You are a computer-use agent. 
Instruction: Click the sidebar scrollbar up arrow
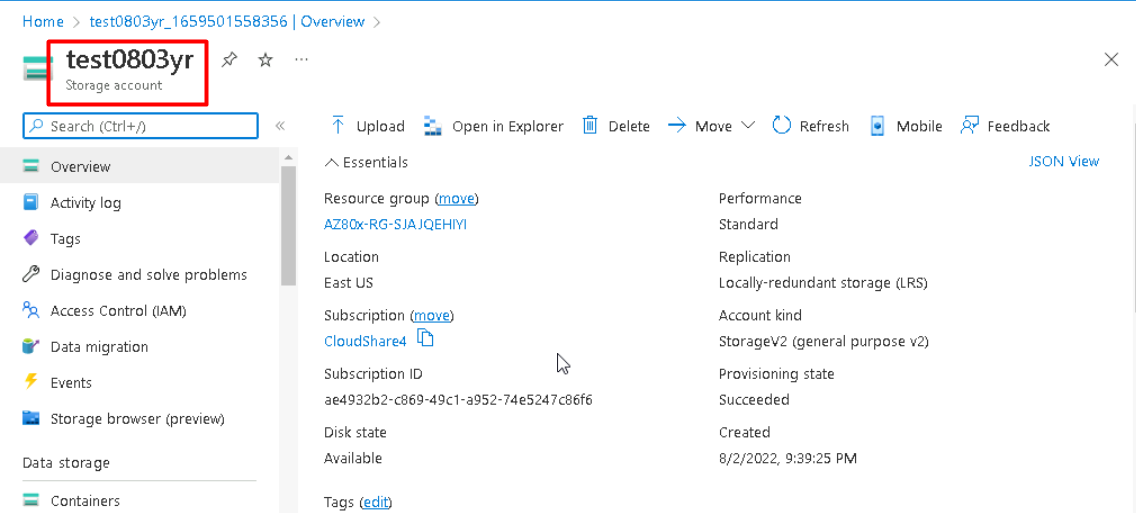pyautogui.click(x=288, y=157)
